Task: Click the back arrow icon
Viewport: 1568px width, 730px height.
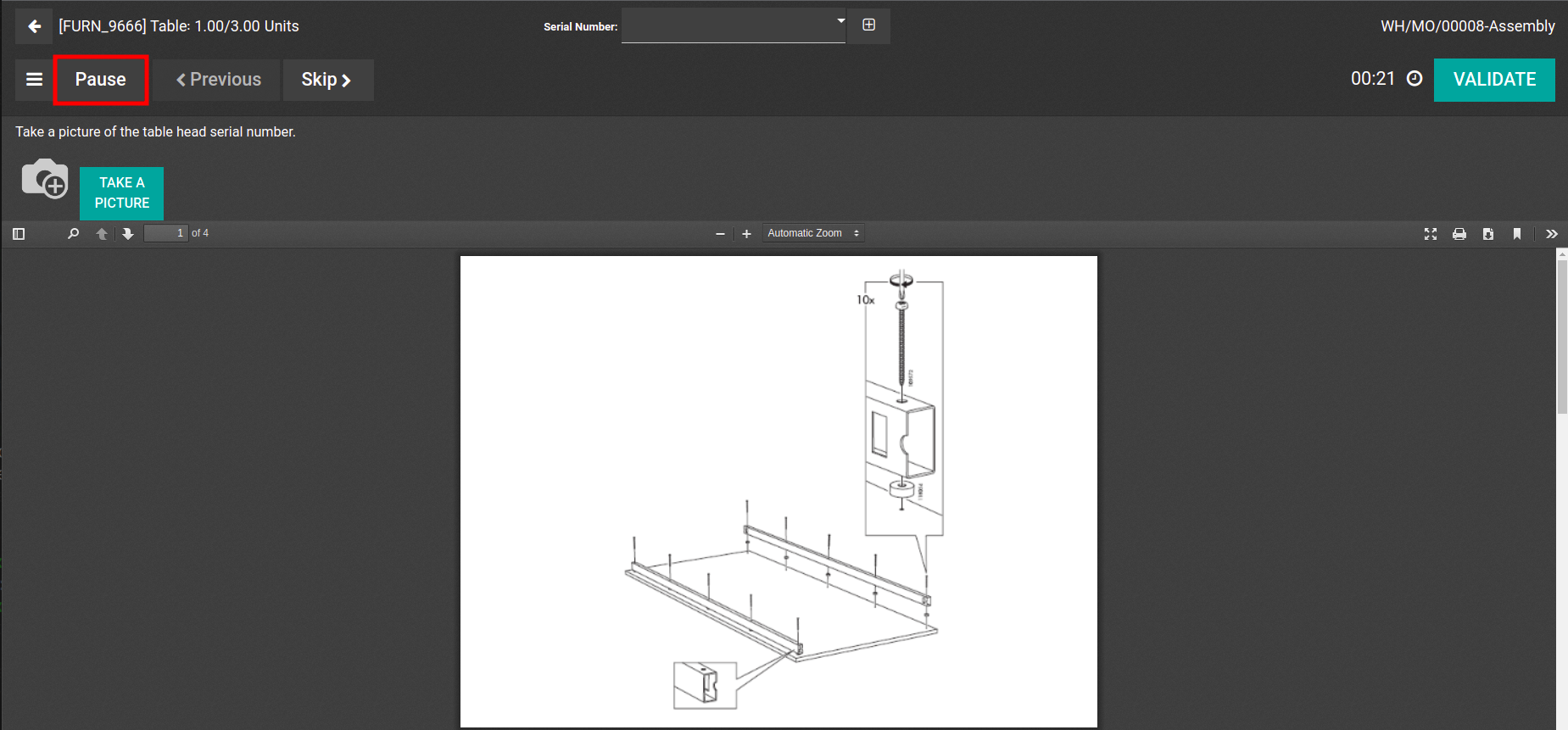Action: coord(34,26)
